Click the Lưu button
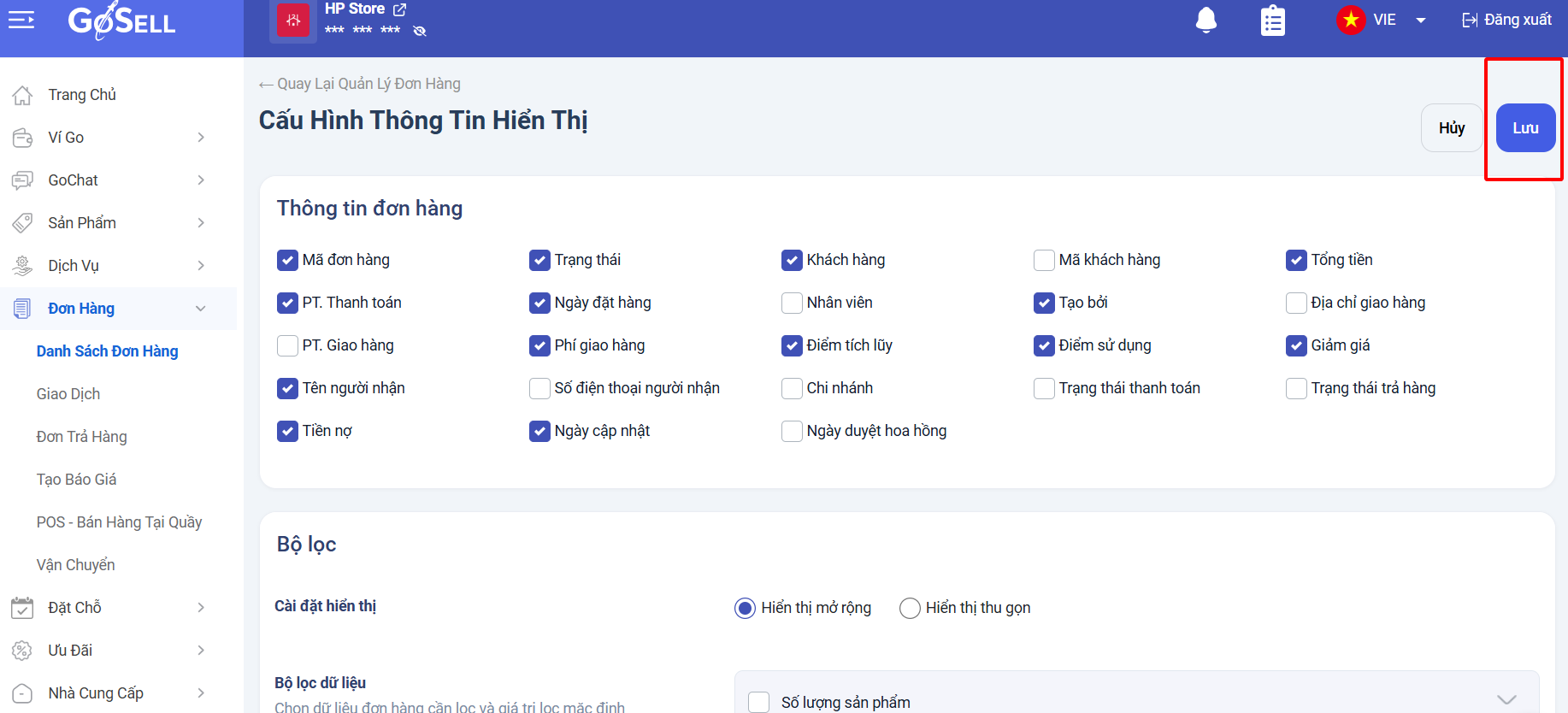1568x713 pixels. point(1525,128)
